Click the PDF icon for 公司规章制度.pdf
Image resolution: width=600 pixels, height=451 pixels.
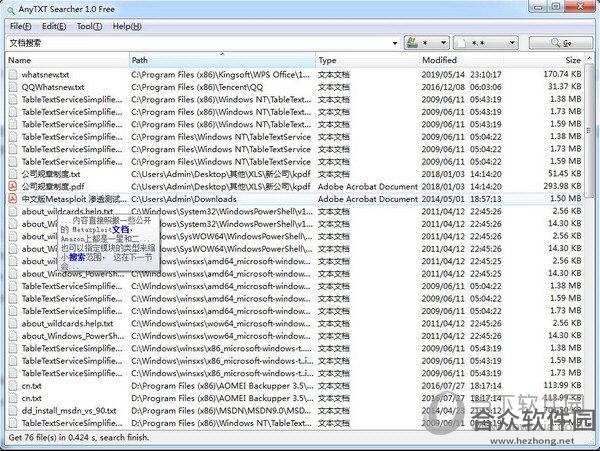(x=13, y=187)
